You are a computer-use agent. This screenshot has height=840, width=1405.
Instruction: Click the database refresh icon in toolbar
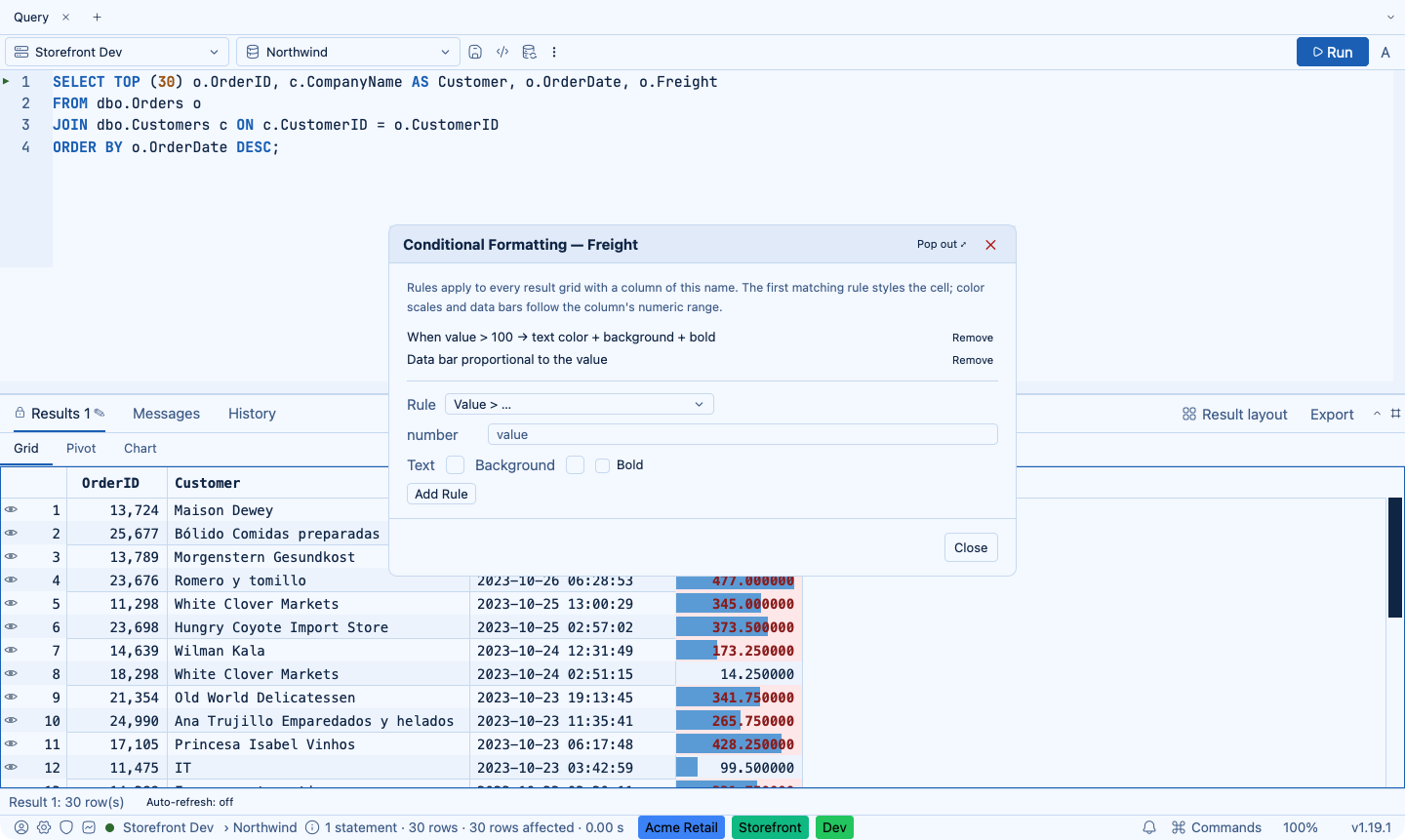(529, 52)
